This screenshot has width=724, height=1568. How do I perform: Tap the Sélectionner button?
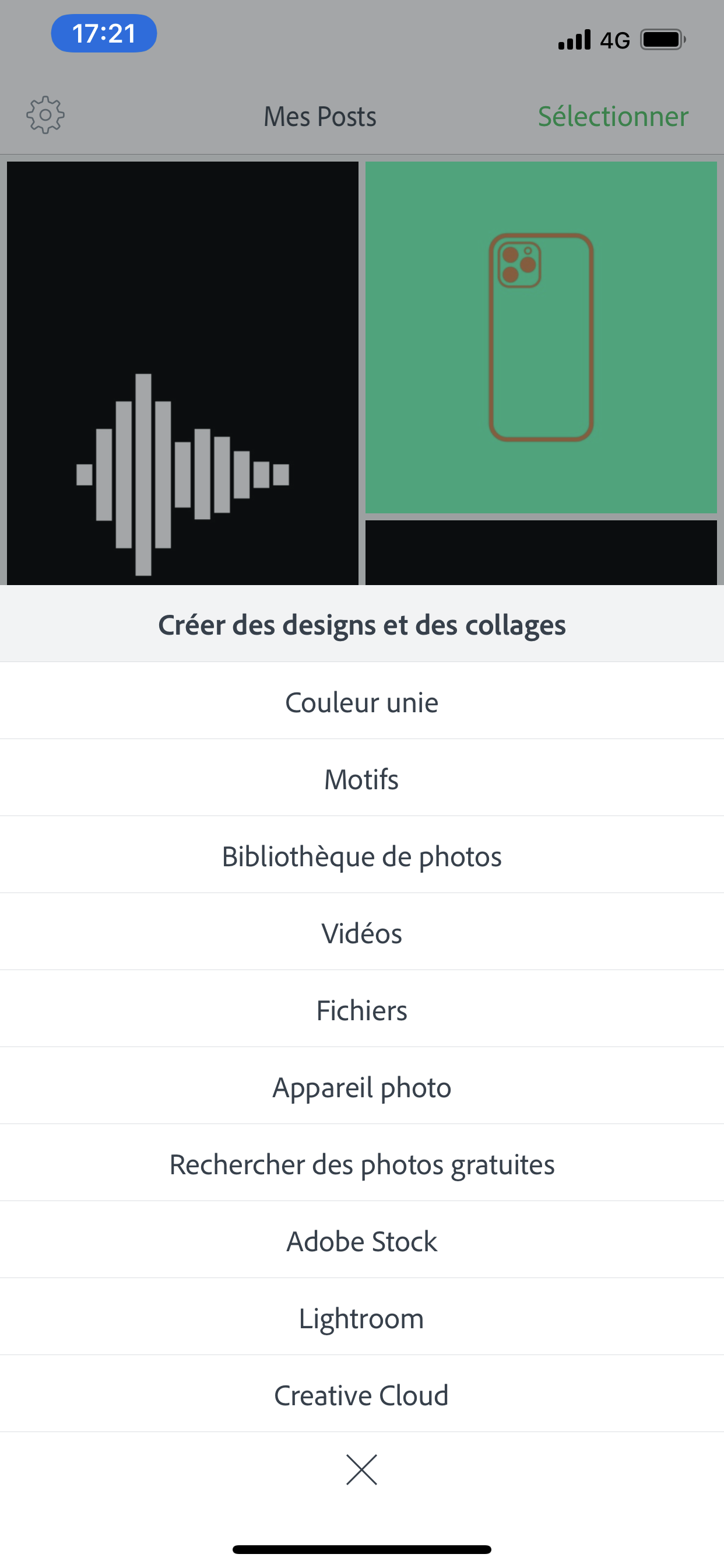click(x=613, y=116)
